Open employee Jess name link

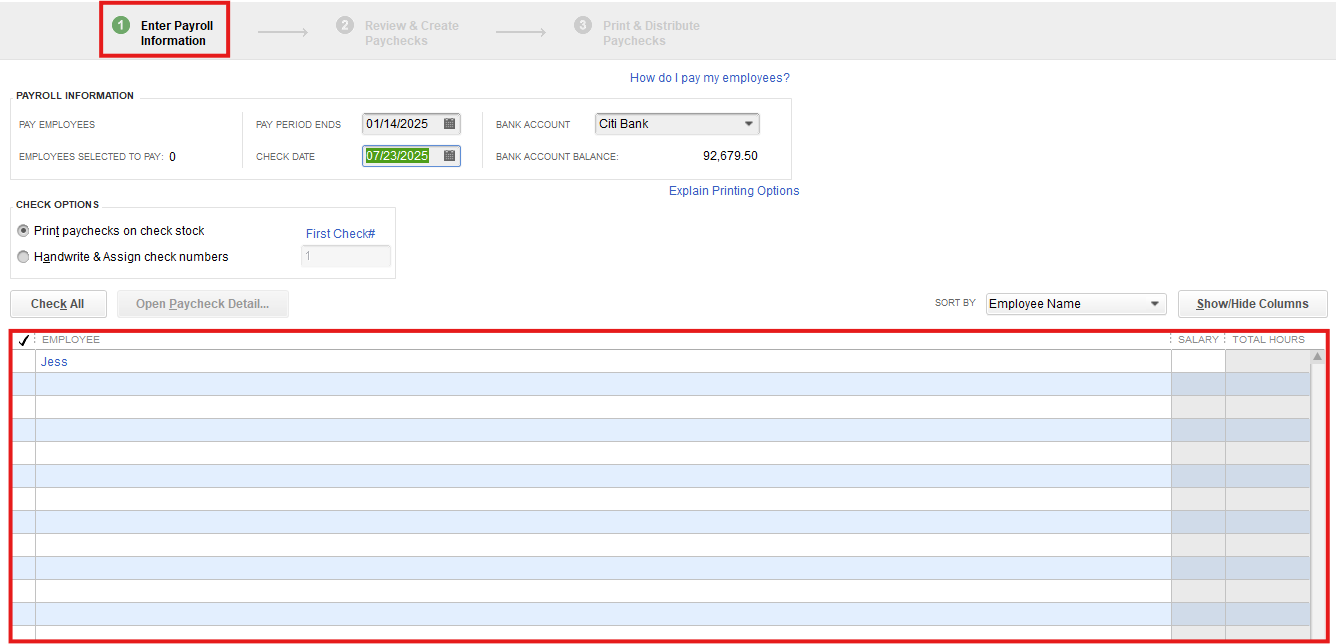(x=54, y=362)
